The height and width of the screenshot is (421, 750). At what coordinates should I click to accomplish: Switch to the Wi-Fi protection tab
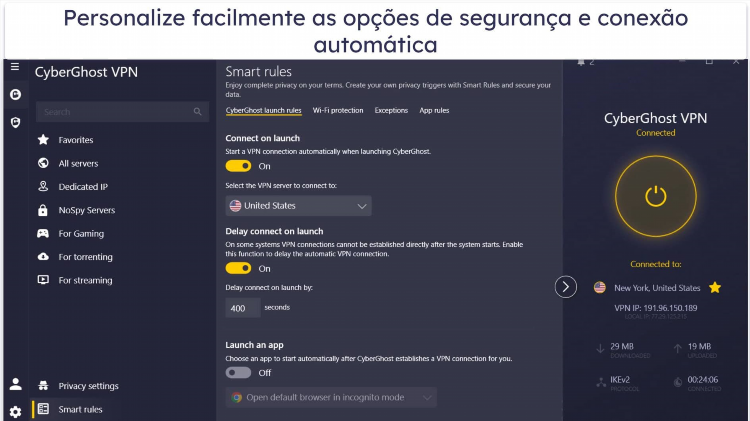[x=338, y=111]
